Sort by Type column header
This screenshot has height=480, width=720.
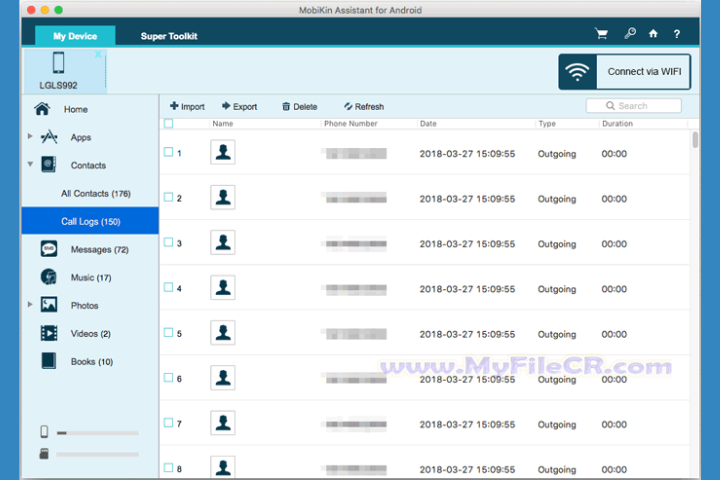tap(547, 124)
